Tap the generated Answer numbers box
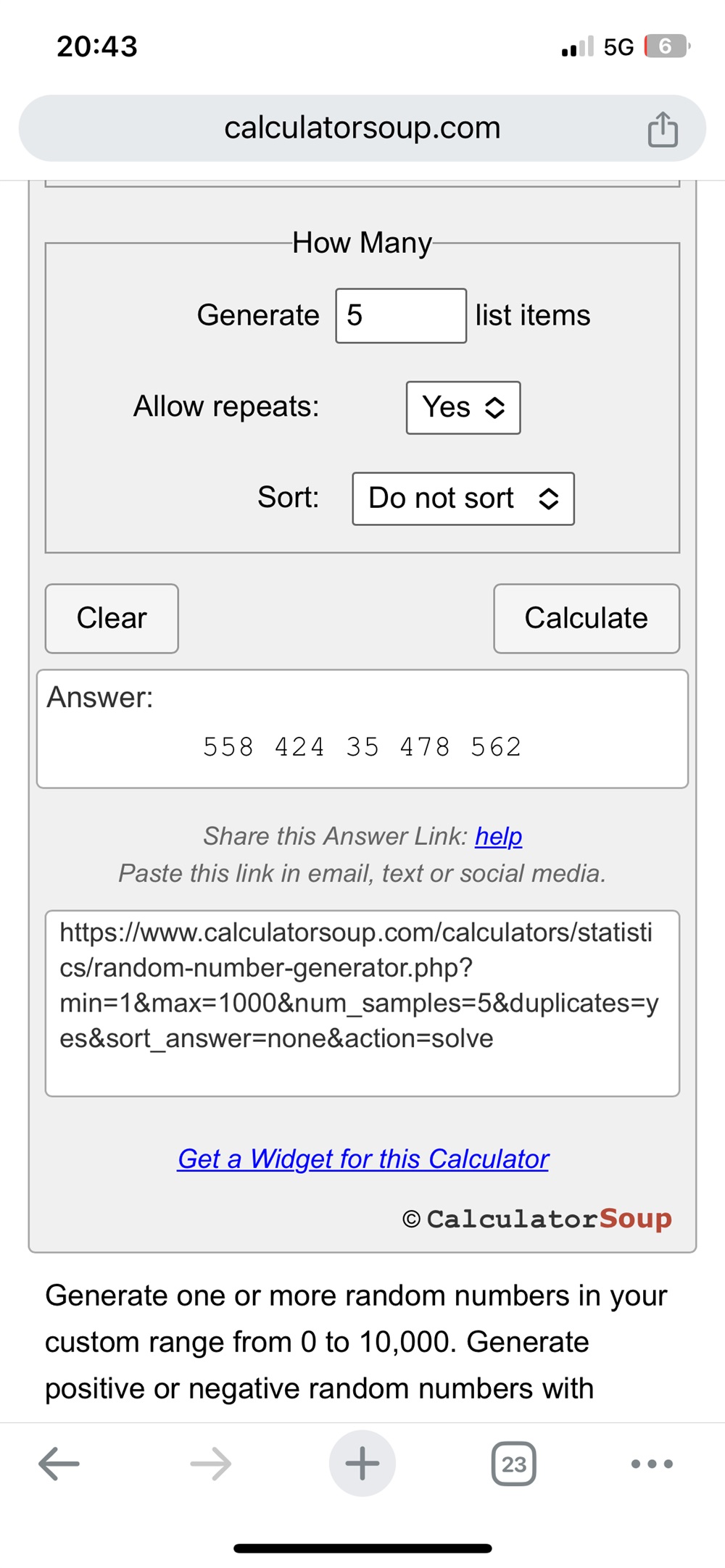This screenshot has height=1568, width=725. pos(362,729)
